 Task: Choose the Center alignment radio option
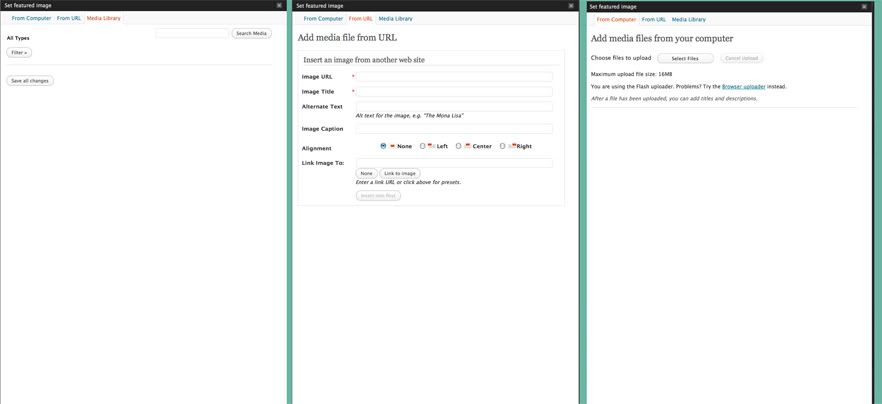coord(458,146)
